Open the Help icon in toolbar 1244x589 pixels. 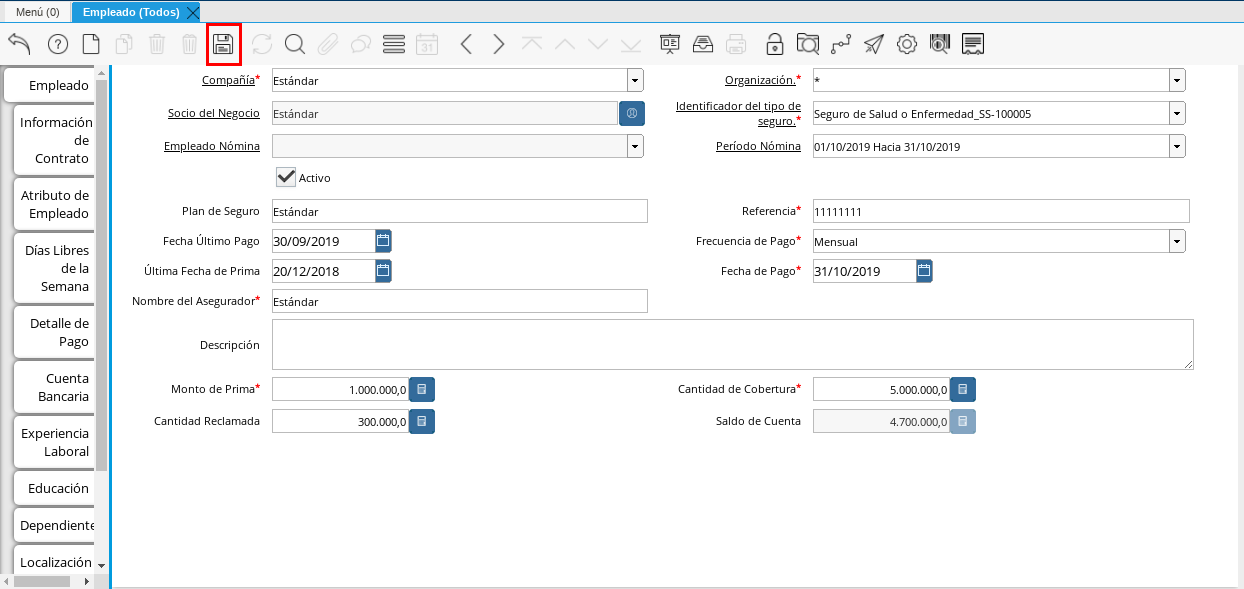point(57,44)
